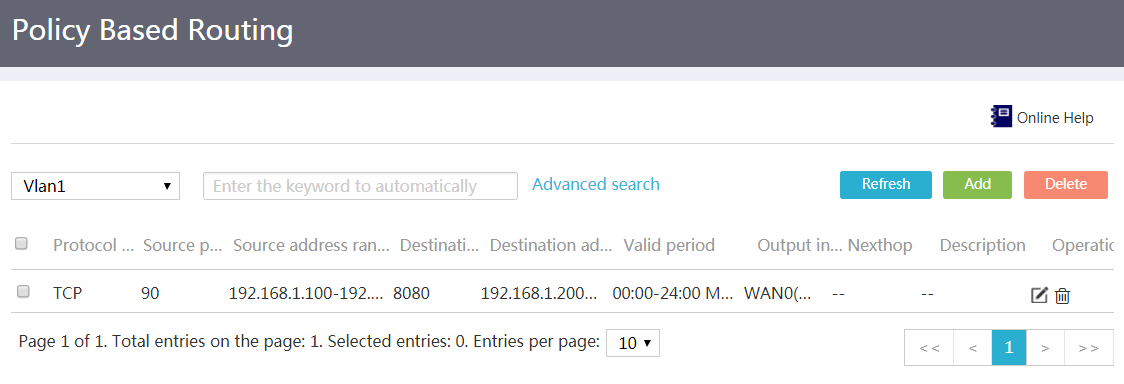This screenshot has width=1124, height=384.
Task: Click the Valid period column header
Action: [x=669, y=245]
